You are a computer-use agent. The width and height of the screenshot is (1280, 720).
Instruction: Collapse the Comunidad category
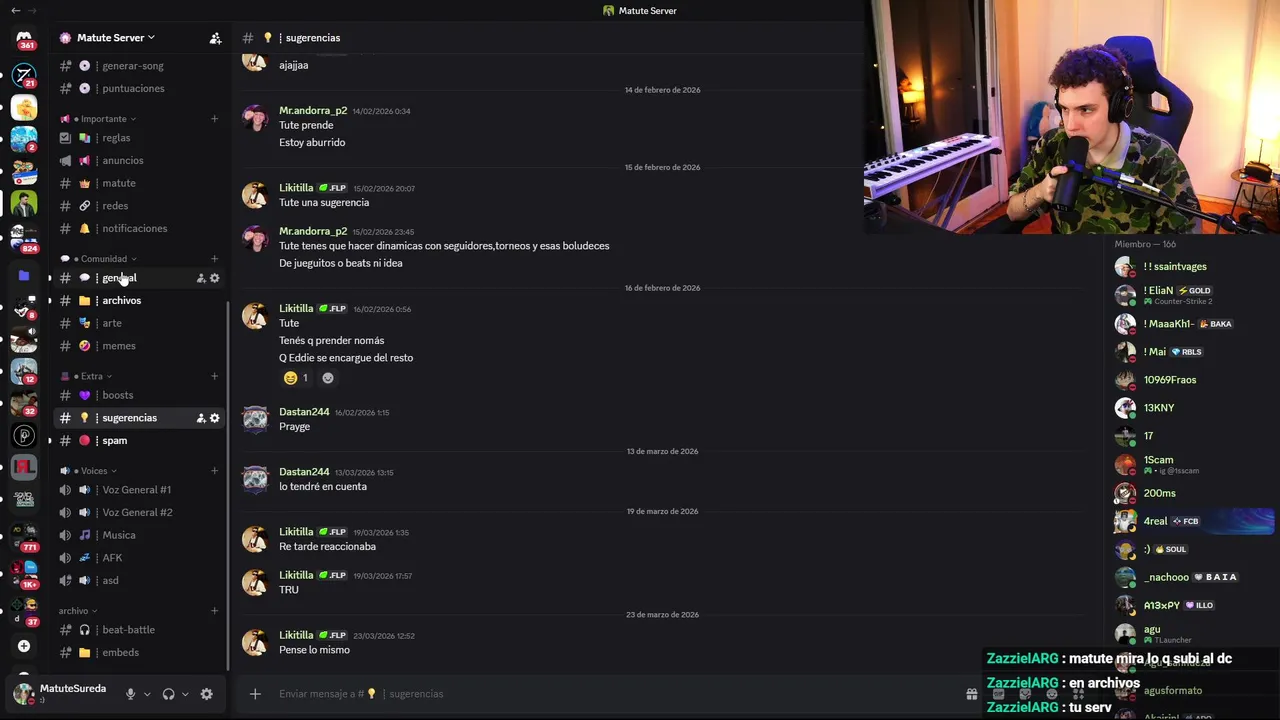pos(104,259)
